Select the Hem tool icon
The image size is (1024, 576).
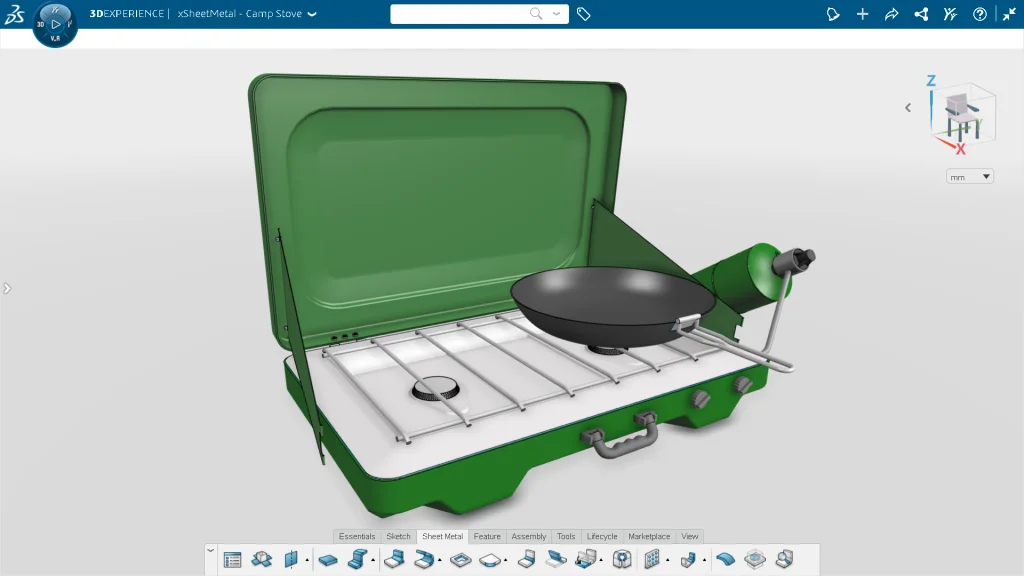point(423,560)
